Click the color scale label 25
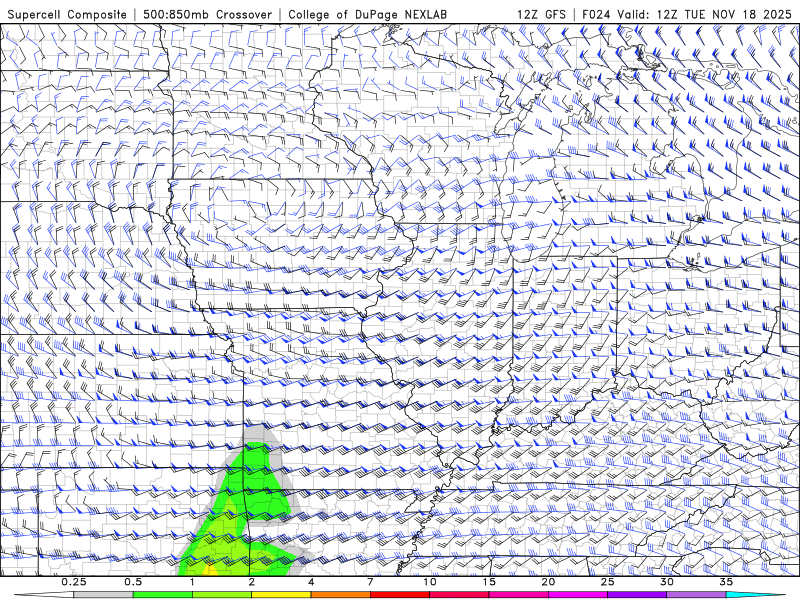800x600 pixels. pos(607,582)
